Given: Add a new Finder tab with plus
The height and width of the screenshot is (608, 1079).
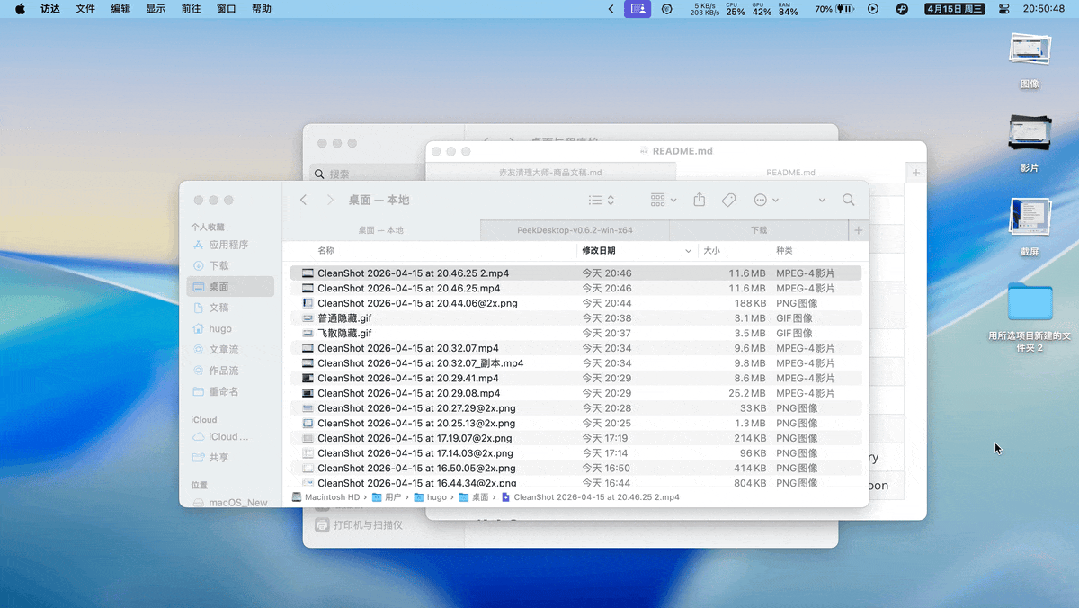Looking at the screenshot, I should pyautogui.click(x=858, y=230).
